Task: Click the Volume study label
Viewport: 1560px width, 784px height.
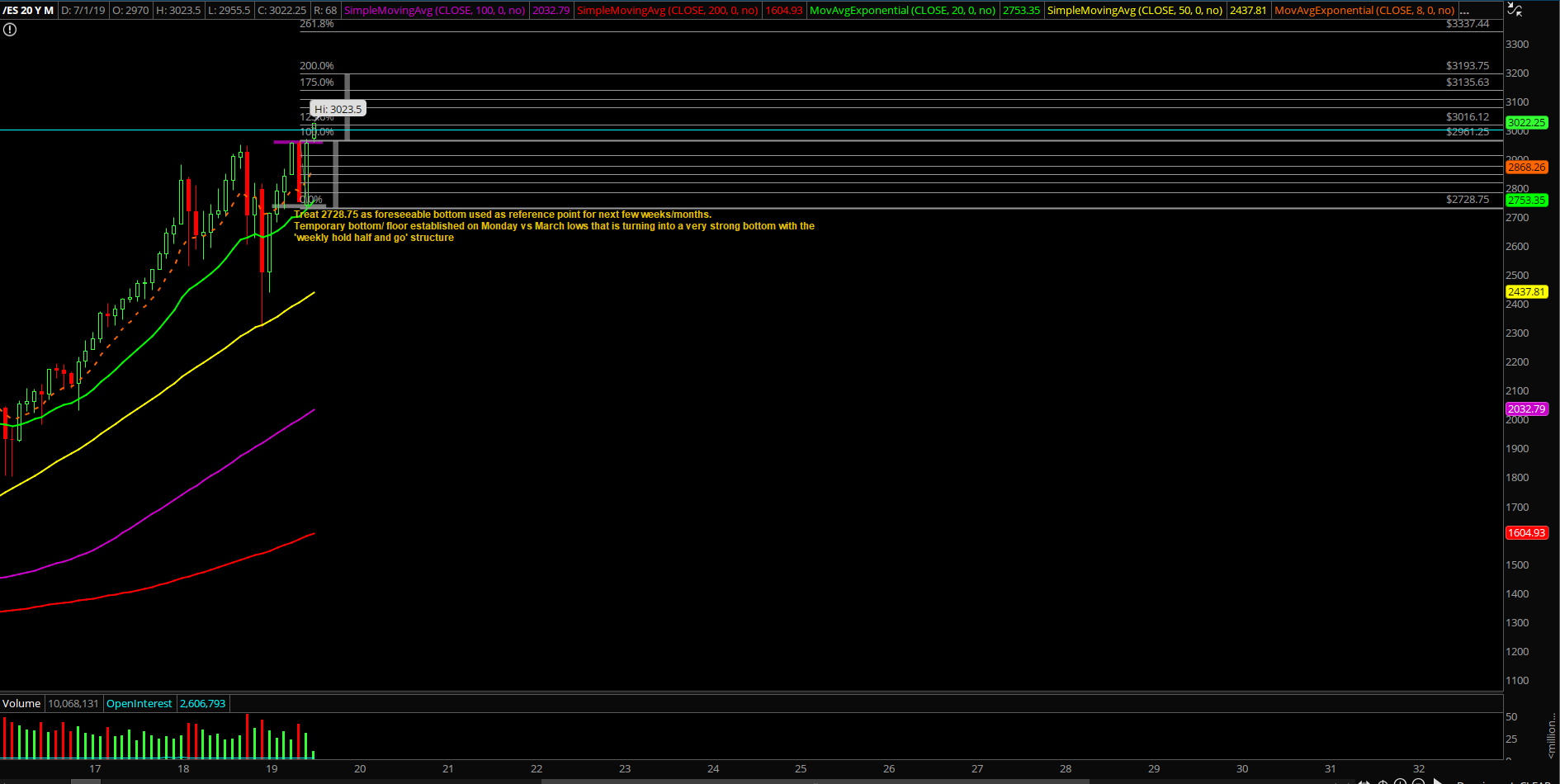Action: coord(21,704)
